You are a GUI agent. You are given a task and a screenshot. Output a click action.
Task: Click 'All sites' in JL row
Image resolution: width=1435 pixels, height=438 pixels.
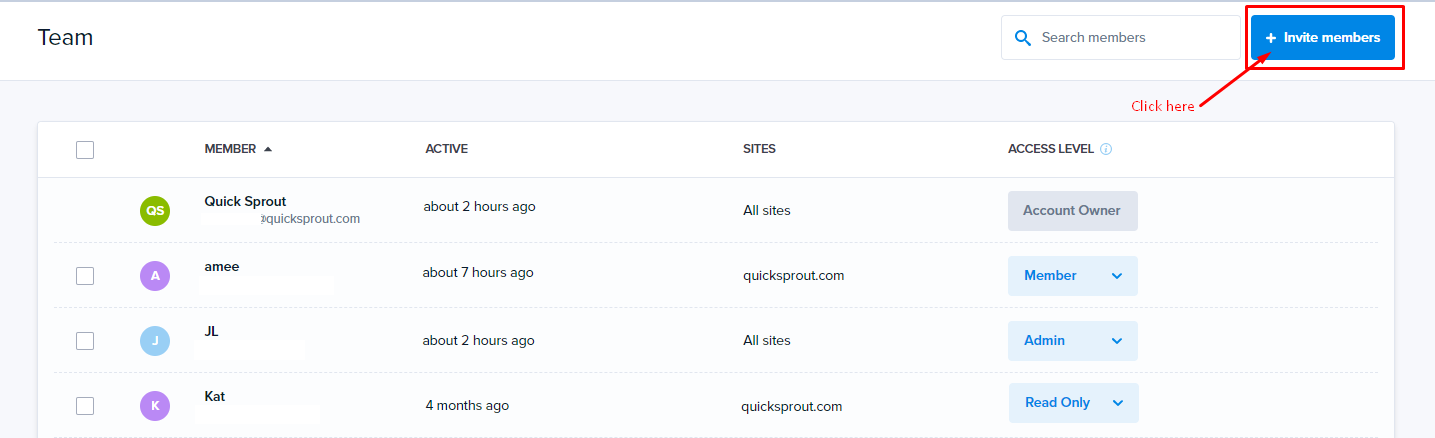coord(767,341)
